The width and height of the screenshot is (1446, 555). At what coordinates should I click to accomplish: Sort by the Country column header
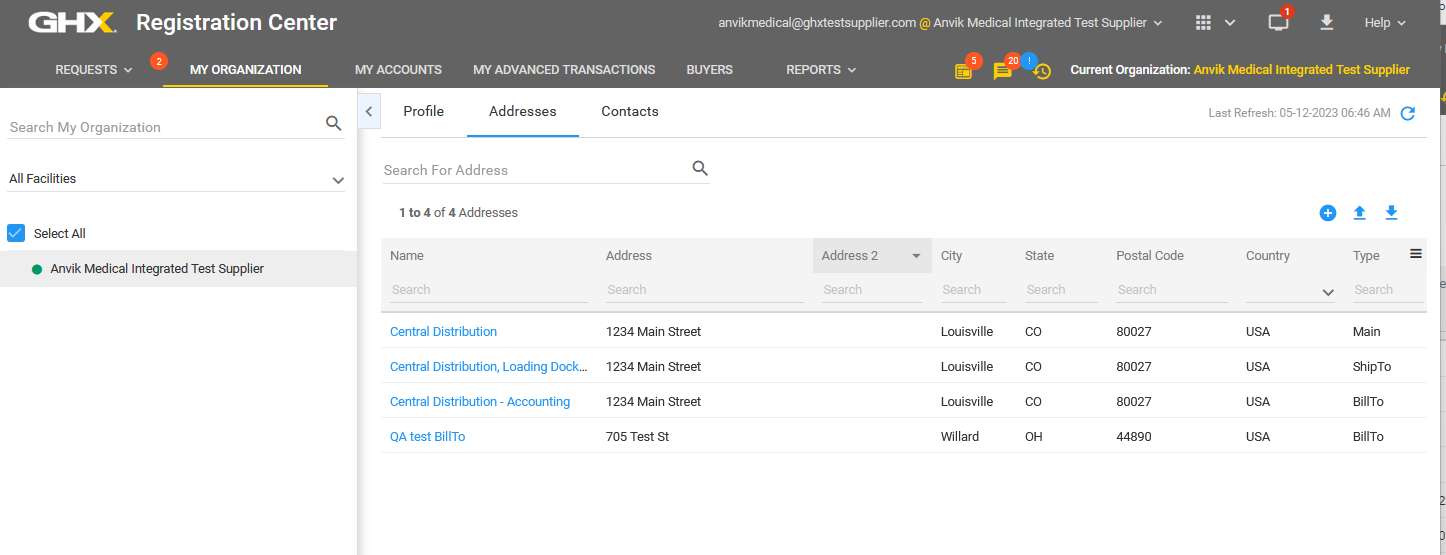pyautogui.click(x=1268, y=256)
